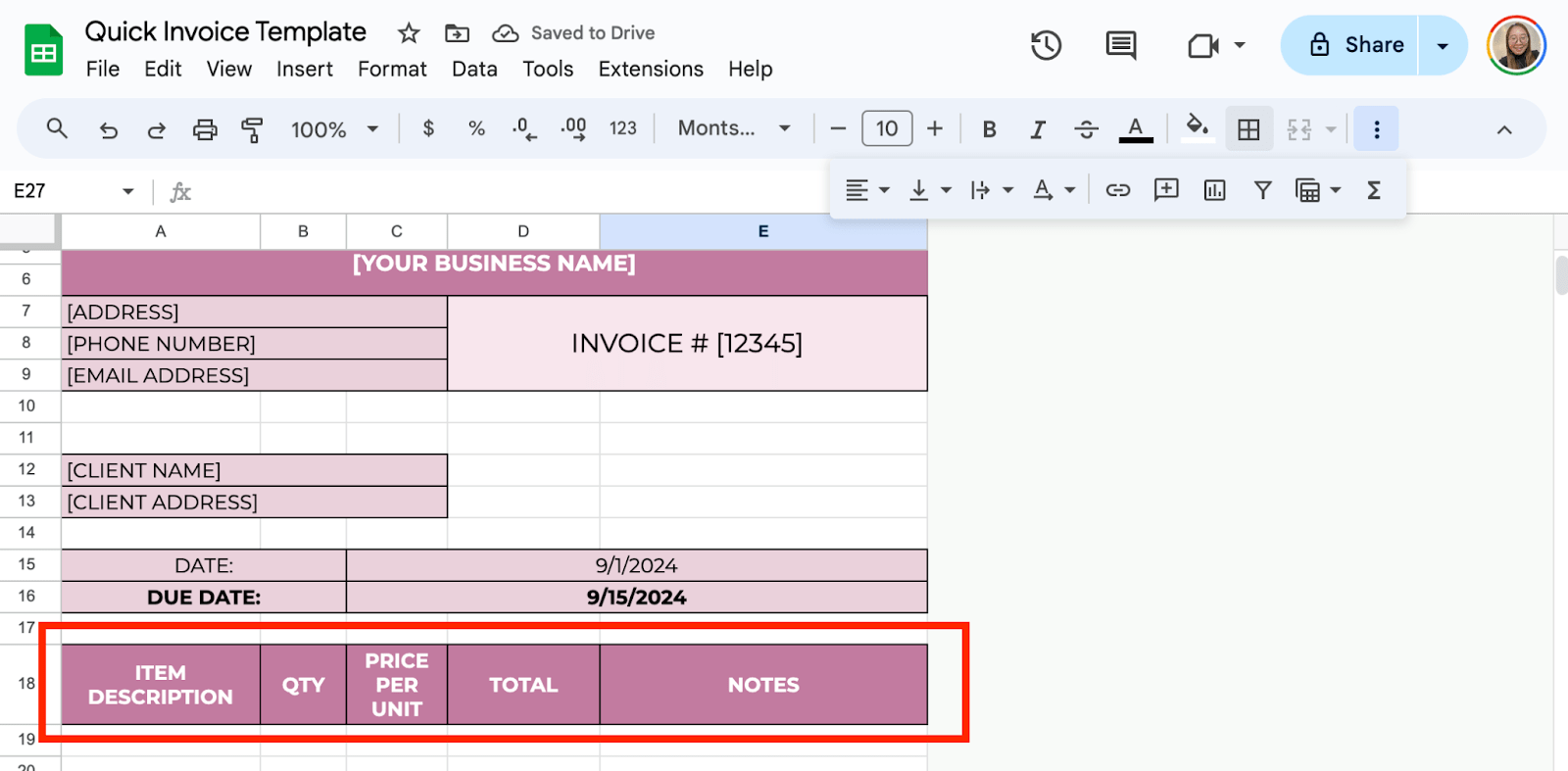
Task: Star the Quick Invoice Template document
Action: click(409, 33)
